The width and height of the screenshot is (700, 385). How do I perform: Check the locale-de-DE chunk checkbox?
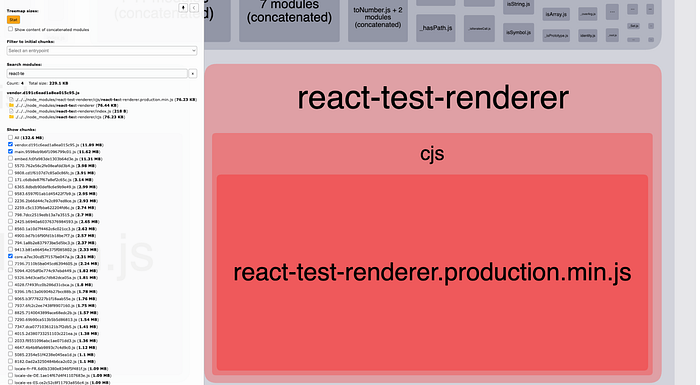[10, 376]
